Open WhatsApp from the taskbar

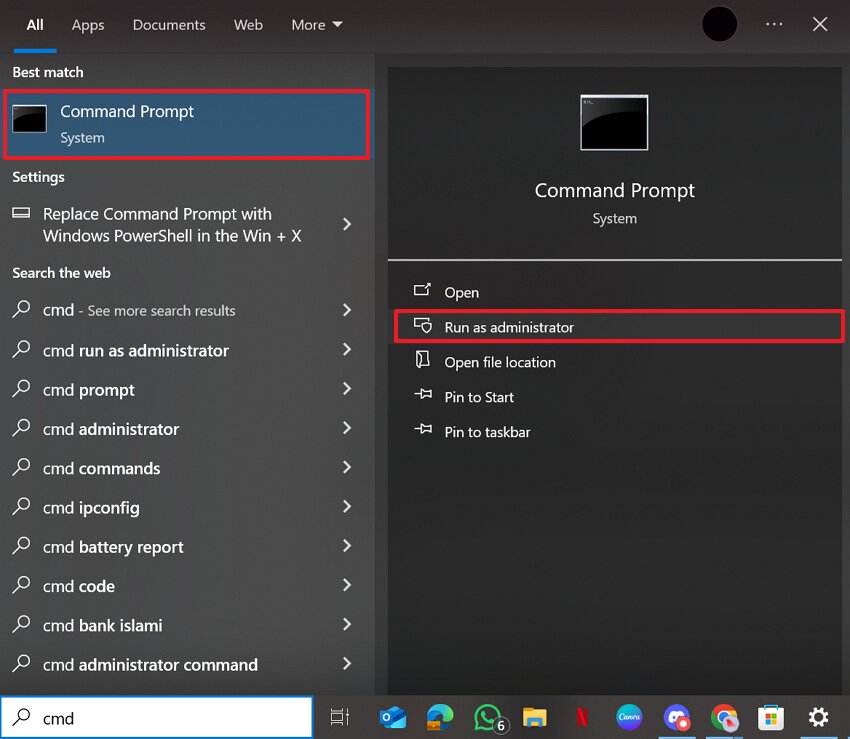tap(488, 718)
